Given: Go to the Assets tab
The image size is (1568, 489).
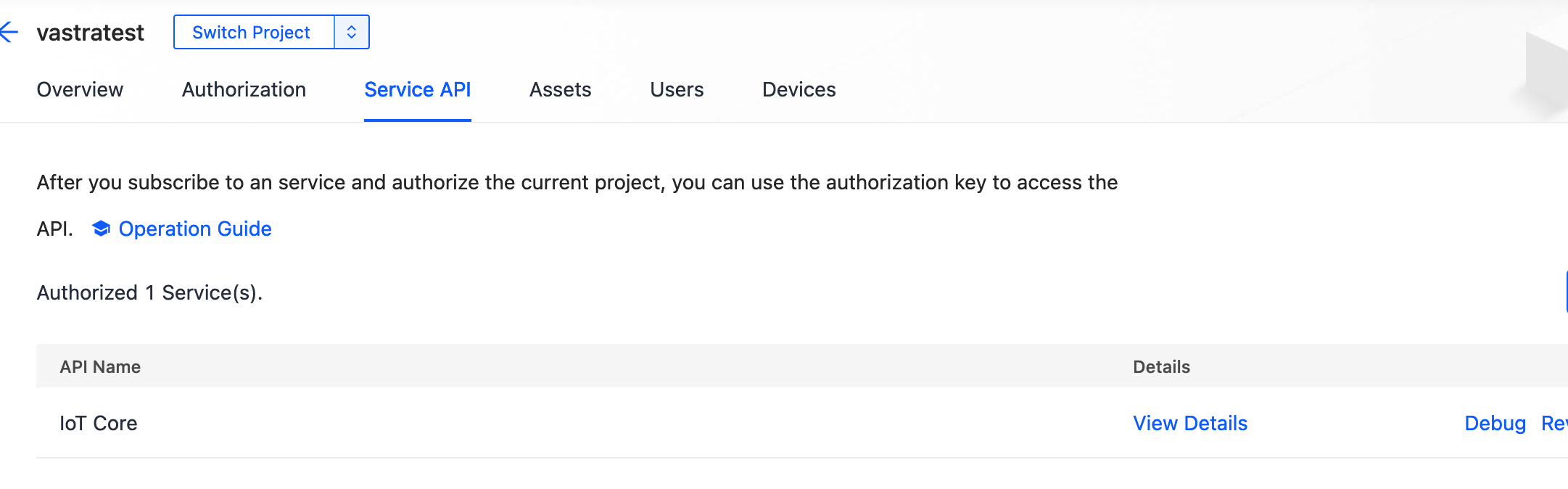Looking at the screenshot, I should click(560, 90).
